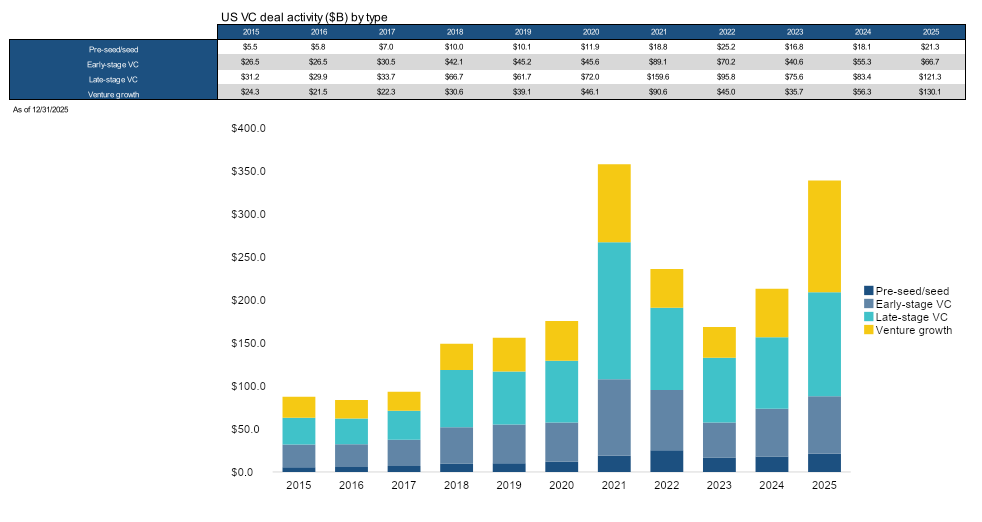Click the 2021 column header in table
Screen dimensions: 982x522
[x=659, y=32]
